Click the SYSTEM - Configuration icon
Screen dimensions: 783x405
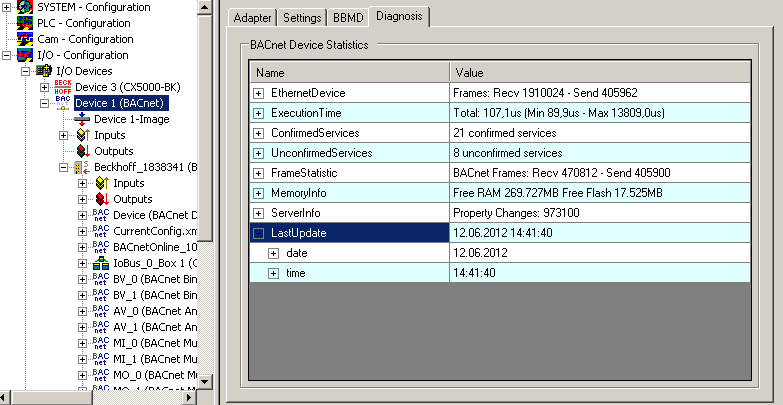tap(25, 7)
